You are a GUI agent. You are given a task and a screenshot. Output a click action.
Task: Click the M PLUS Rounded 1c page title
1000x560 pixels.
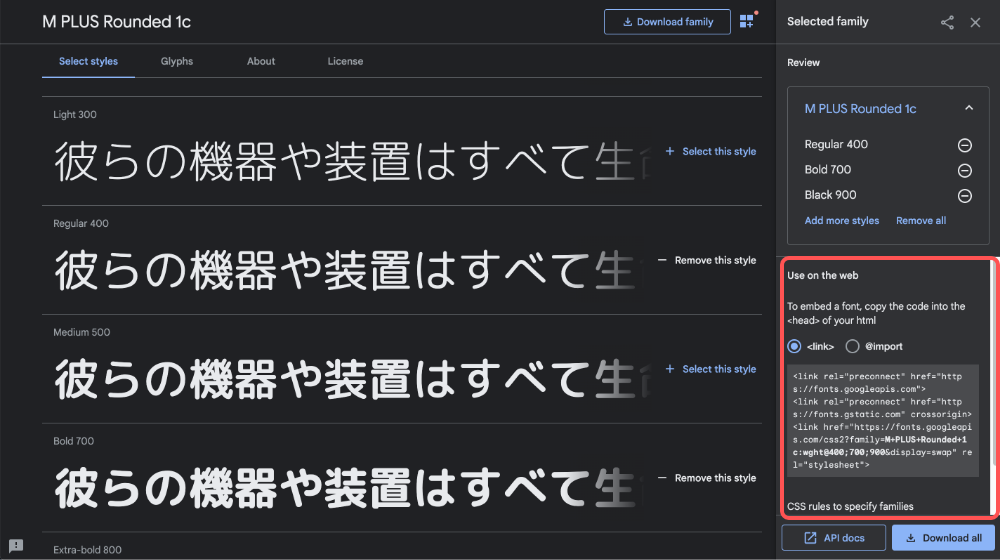pos(117,22)
